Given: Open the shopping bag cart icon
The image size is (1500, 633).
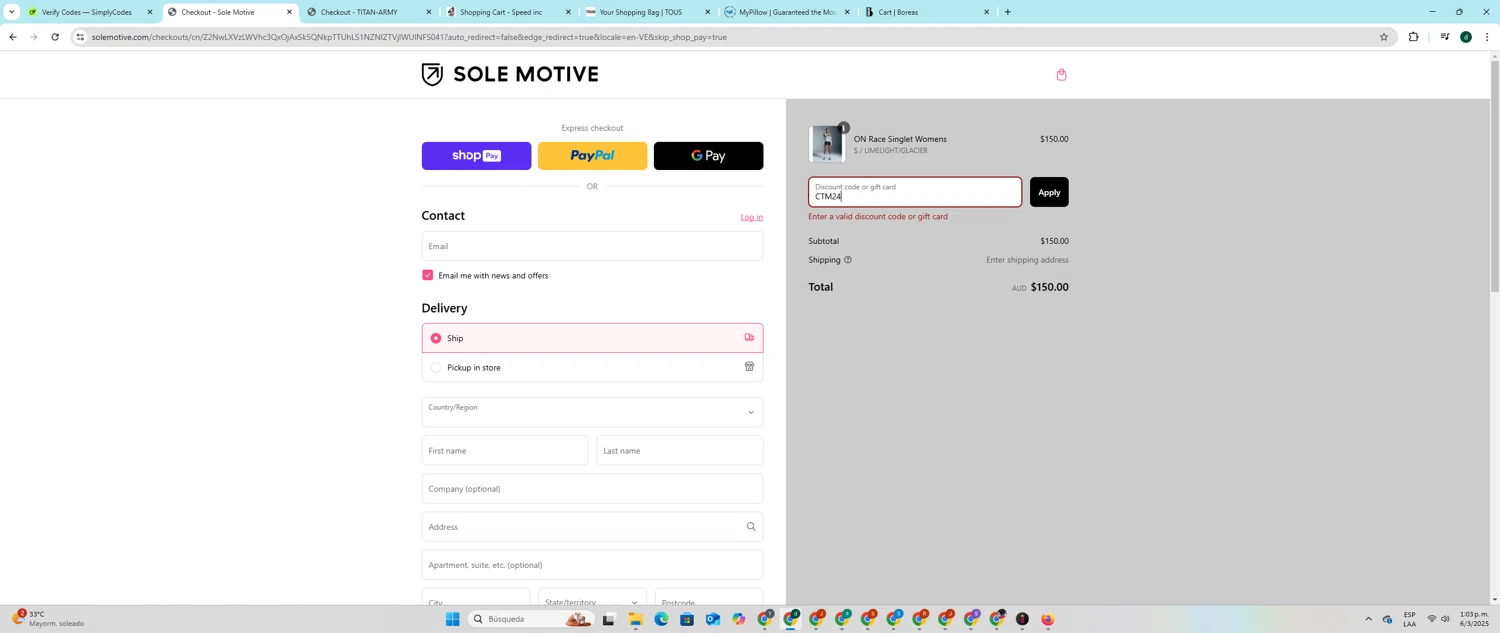Looking at the screenshot, I should click(1061, 75).
